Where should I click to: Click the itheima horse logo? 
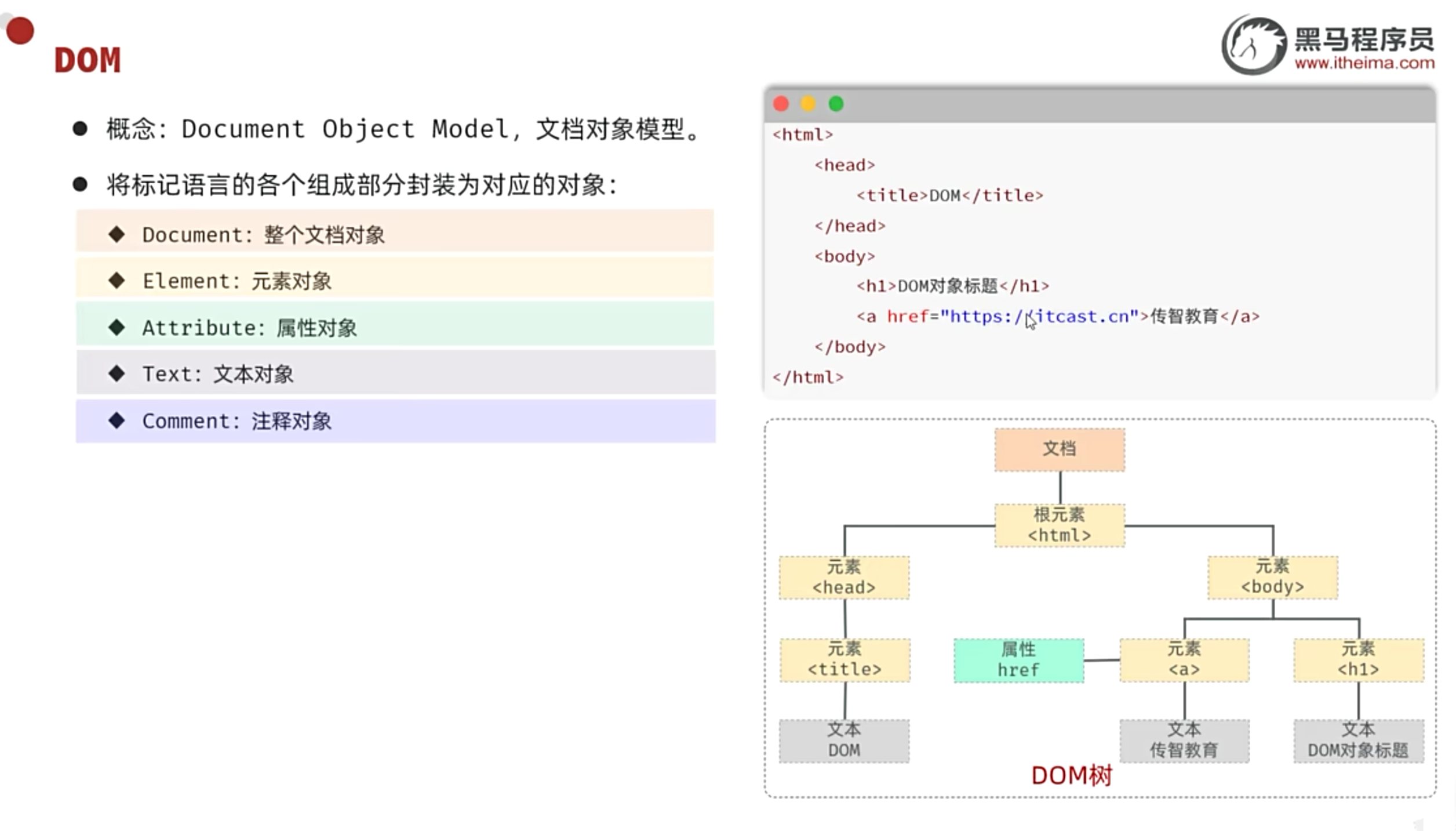1254,46
